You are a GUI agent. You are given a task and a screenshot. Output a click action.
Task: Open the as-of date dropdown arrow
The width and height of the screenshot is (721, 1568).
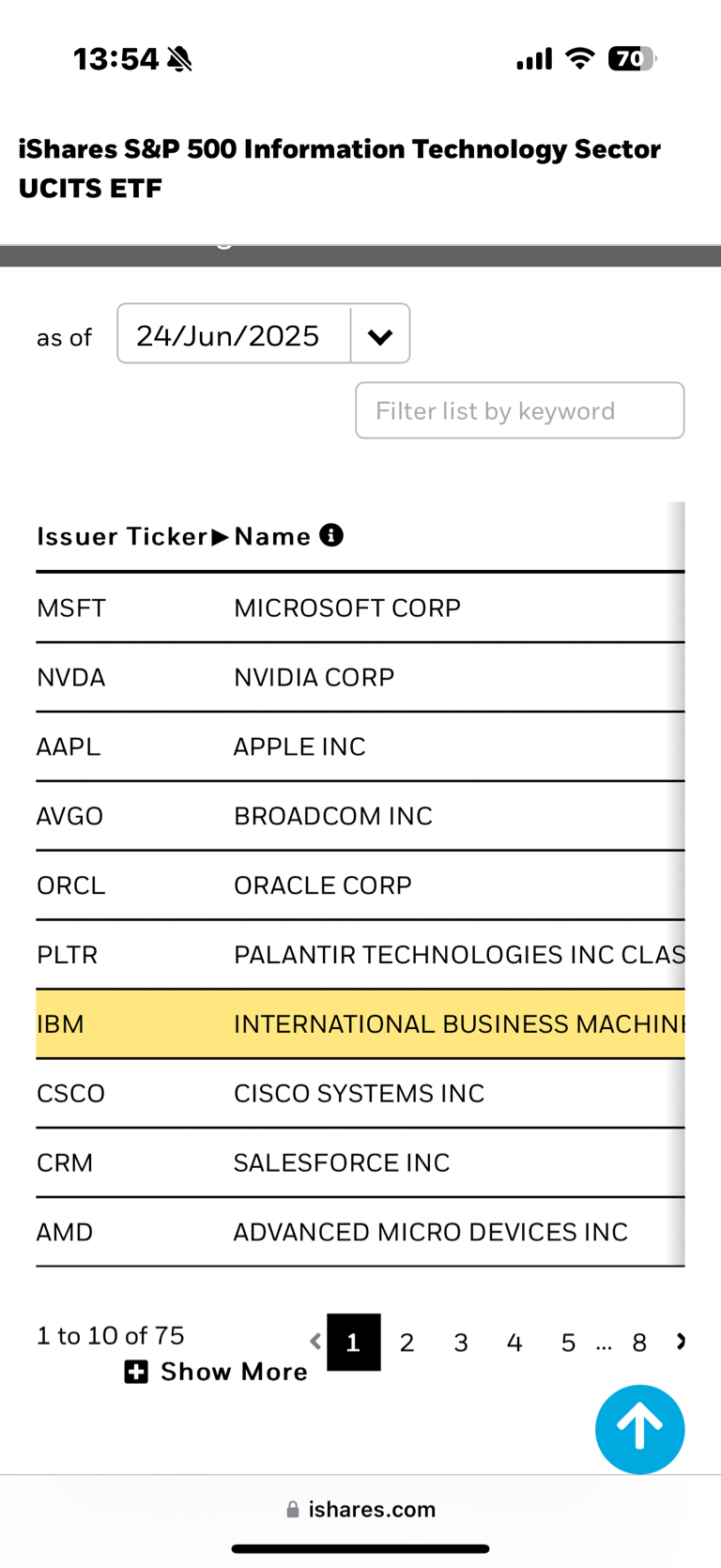click(x=380, y=334)
